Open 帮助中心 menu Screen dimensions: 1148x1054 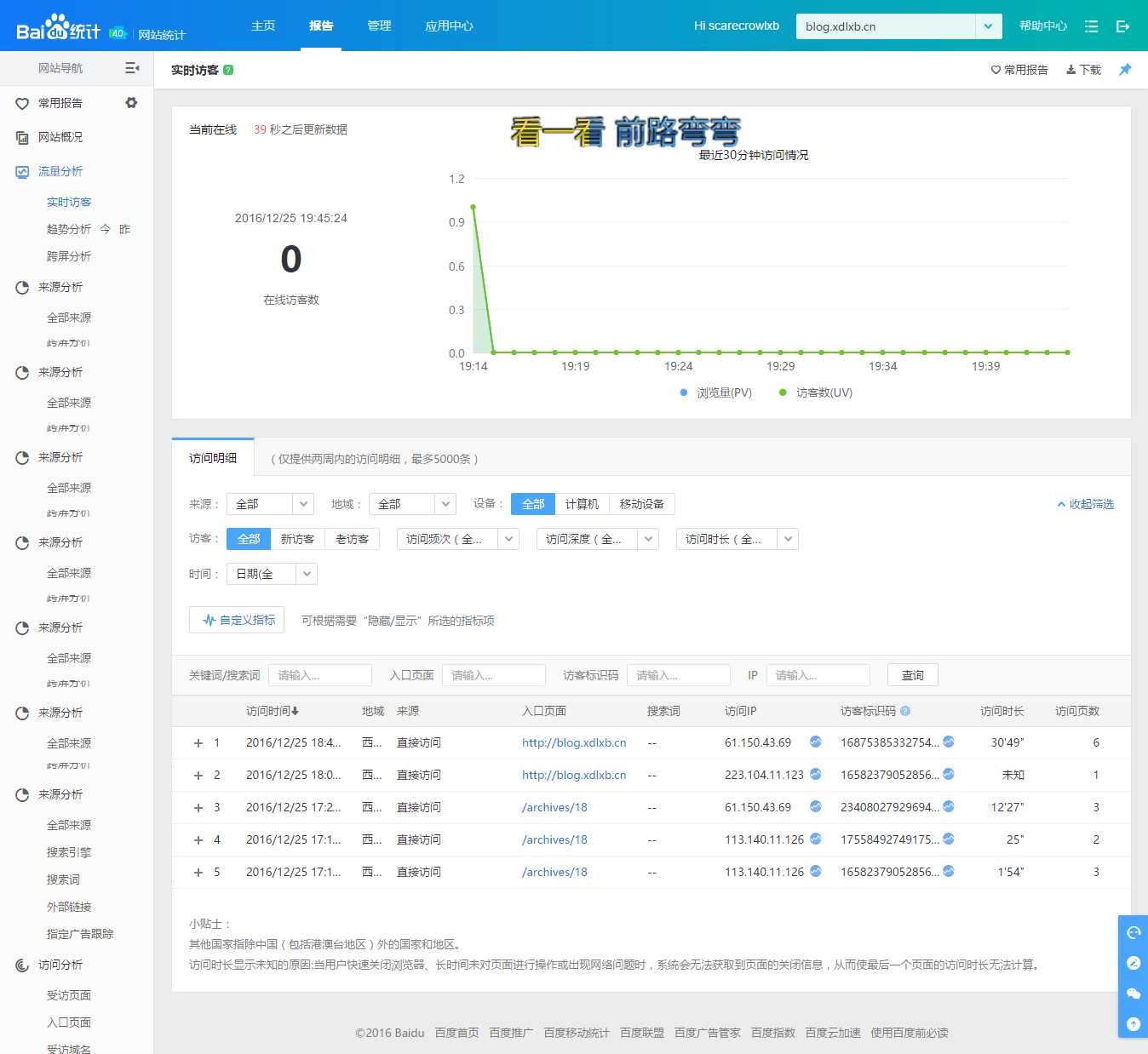tap(1043, 26)
